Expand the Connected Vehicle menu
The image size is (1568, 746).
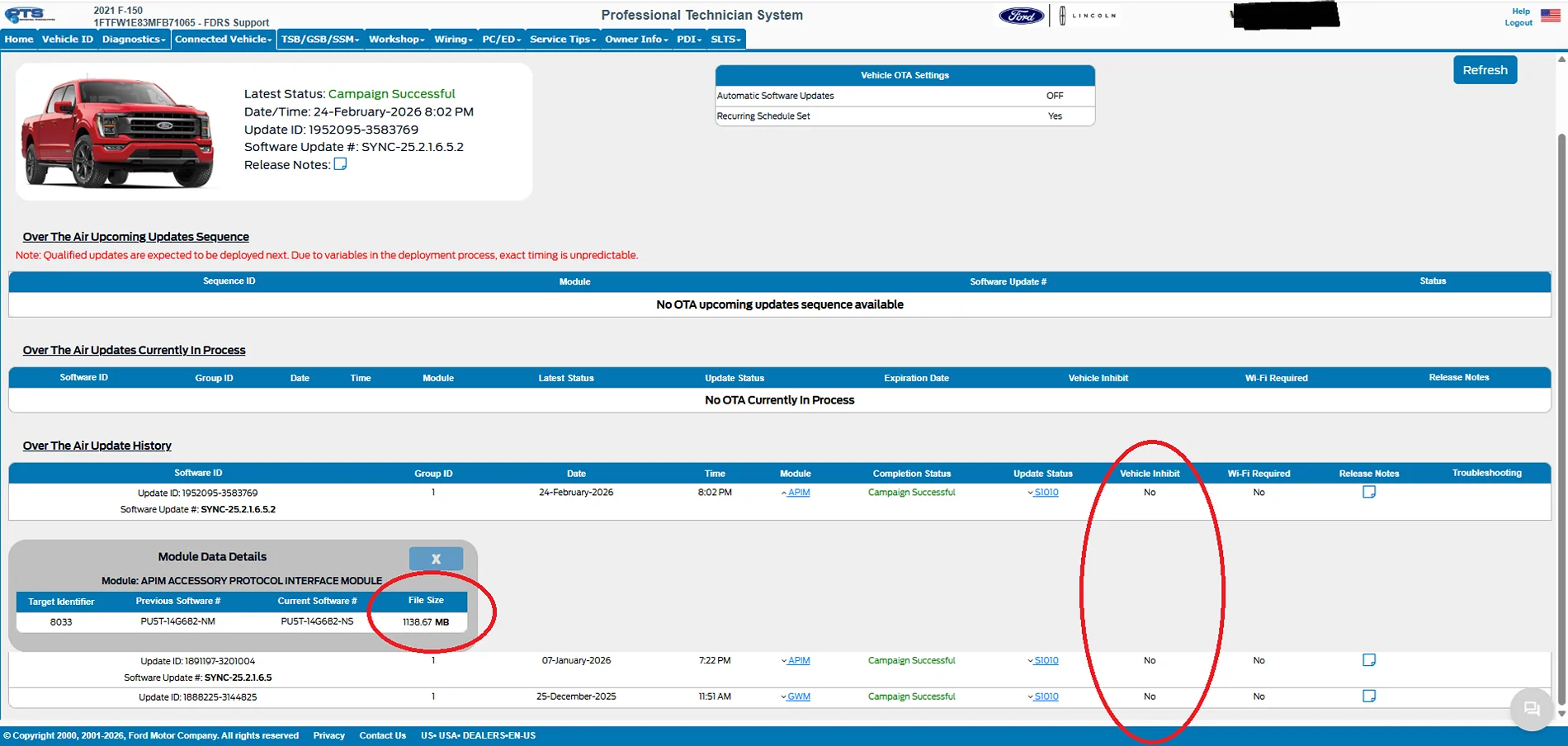coord(223,39)
